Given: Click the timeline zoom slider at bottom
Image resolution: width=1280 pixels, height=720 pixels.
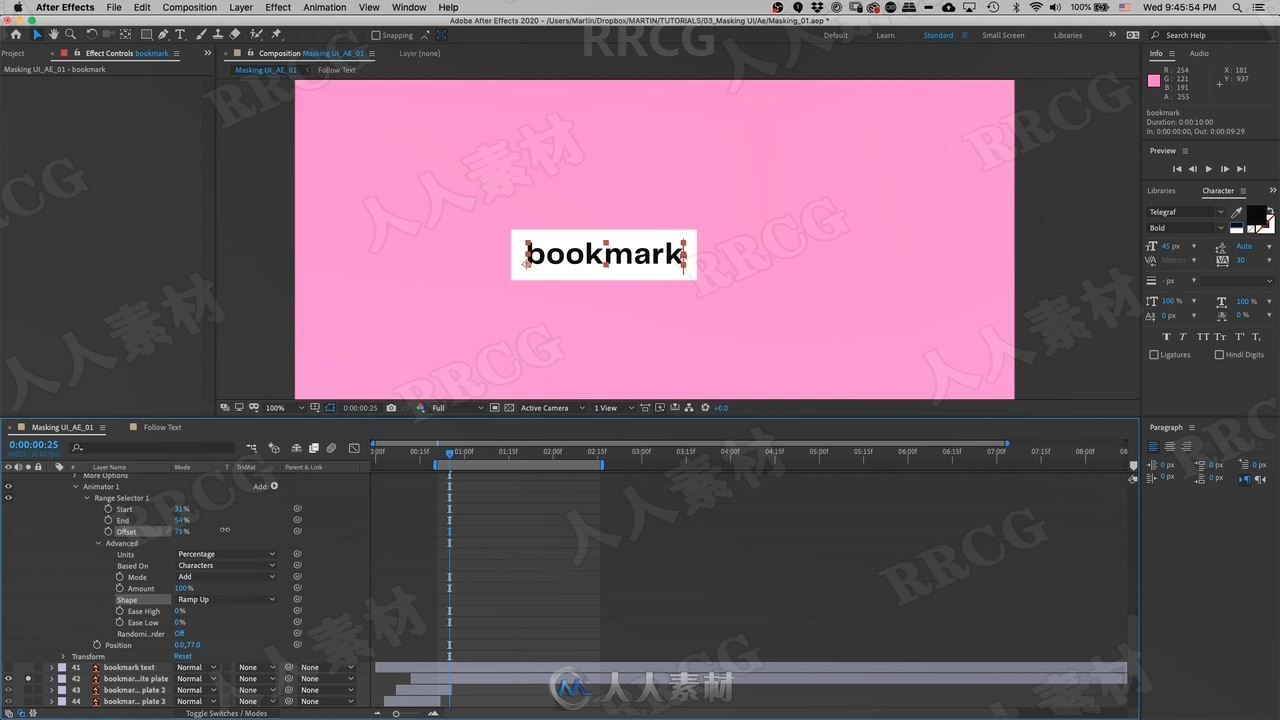Looking at the screenshot, I should pyautogui.click(x=396, y=713).
